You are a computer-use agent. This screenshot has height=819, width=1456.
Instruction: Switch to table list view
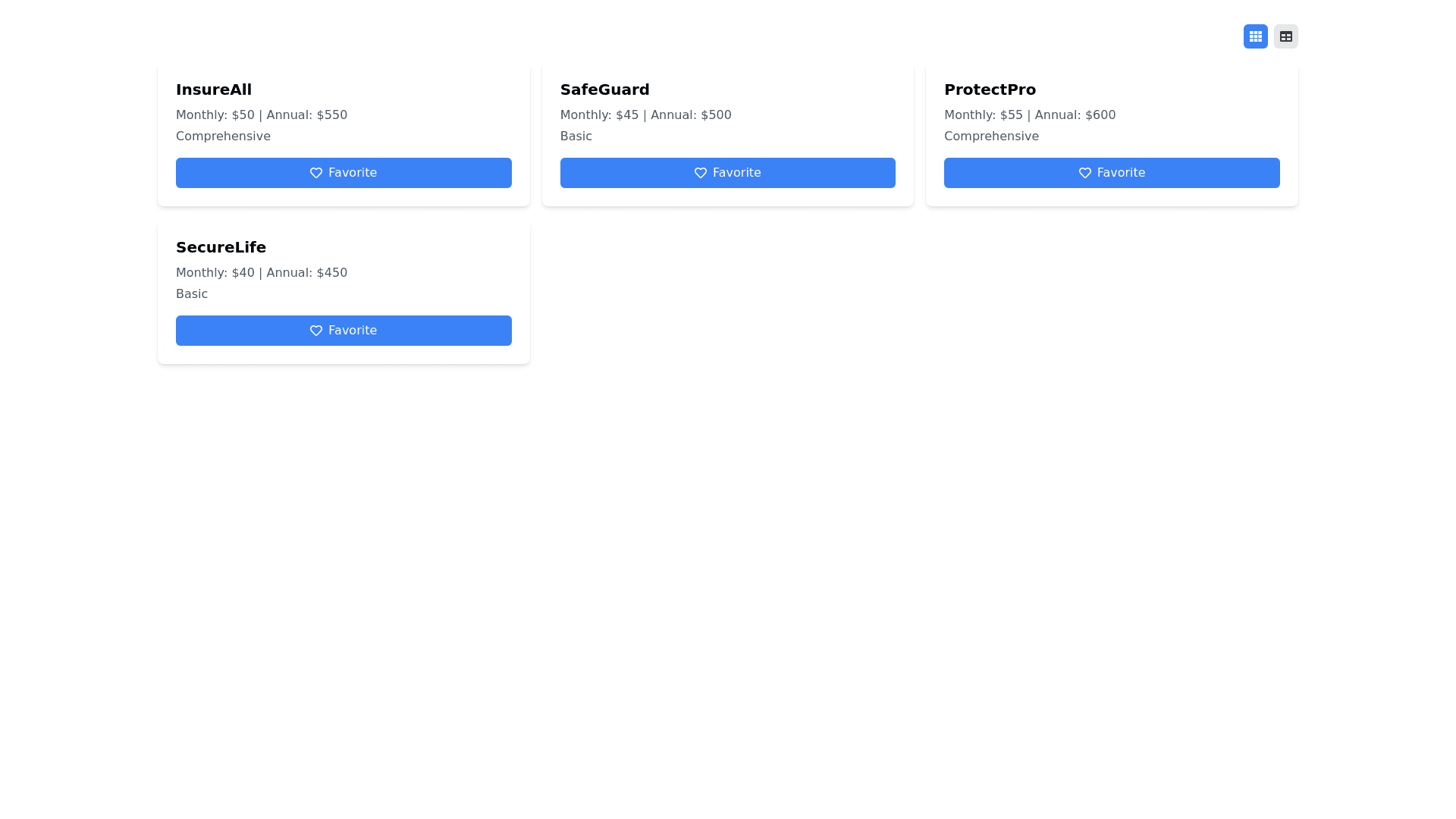tap(1285, 36)
